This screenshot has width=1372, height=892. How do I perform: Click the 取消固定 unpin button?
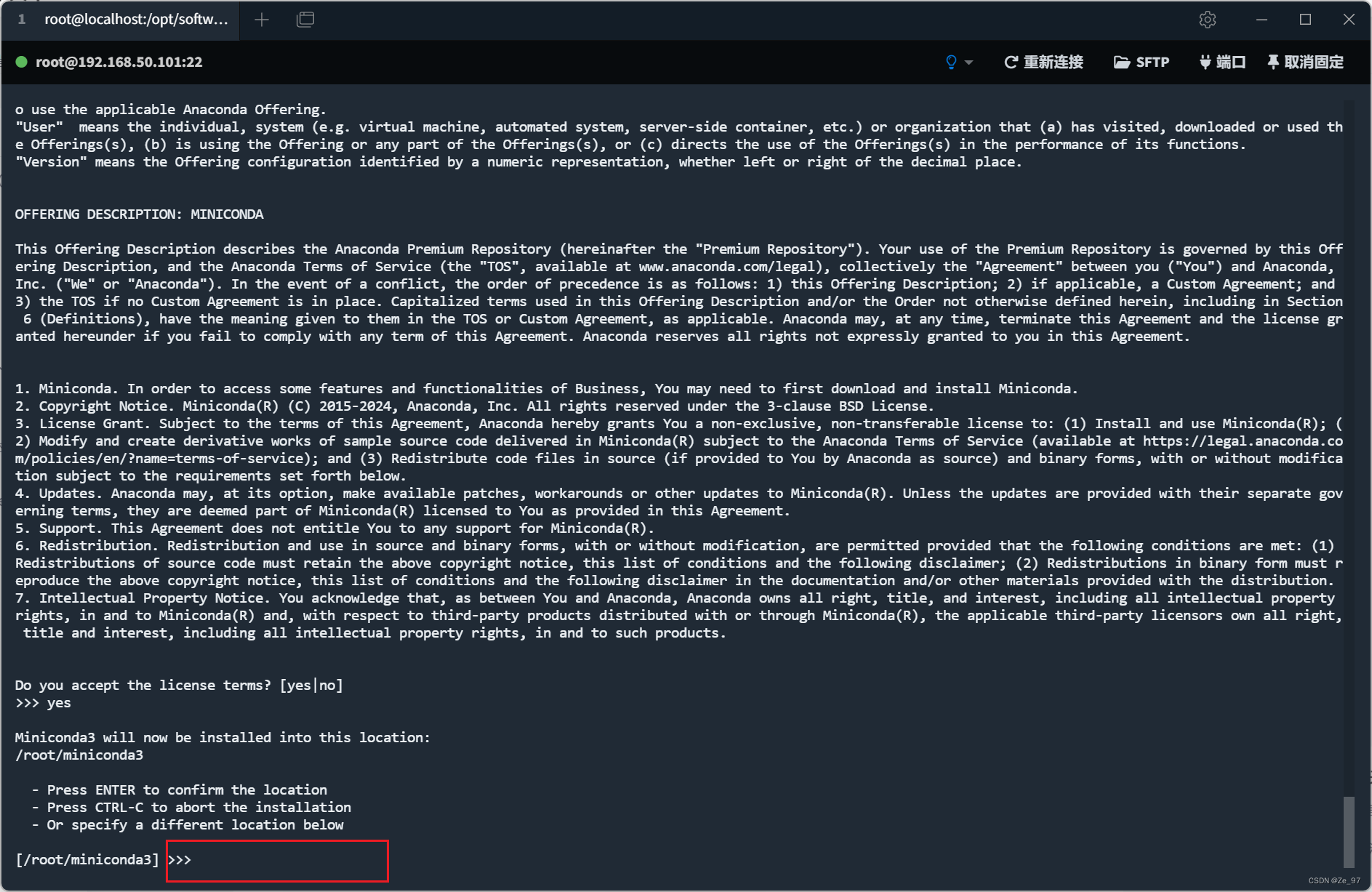point(1305,63)
